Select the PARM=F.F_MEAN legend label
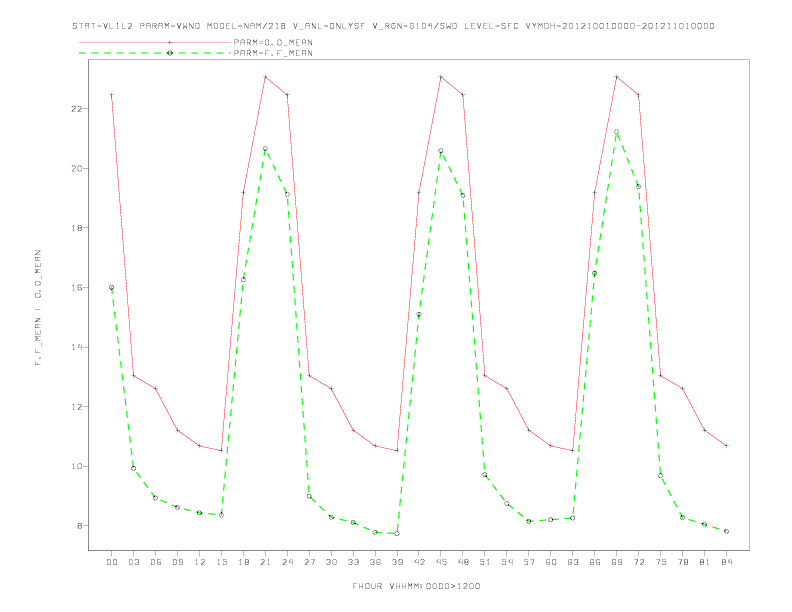 click(273, 53)
